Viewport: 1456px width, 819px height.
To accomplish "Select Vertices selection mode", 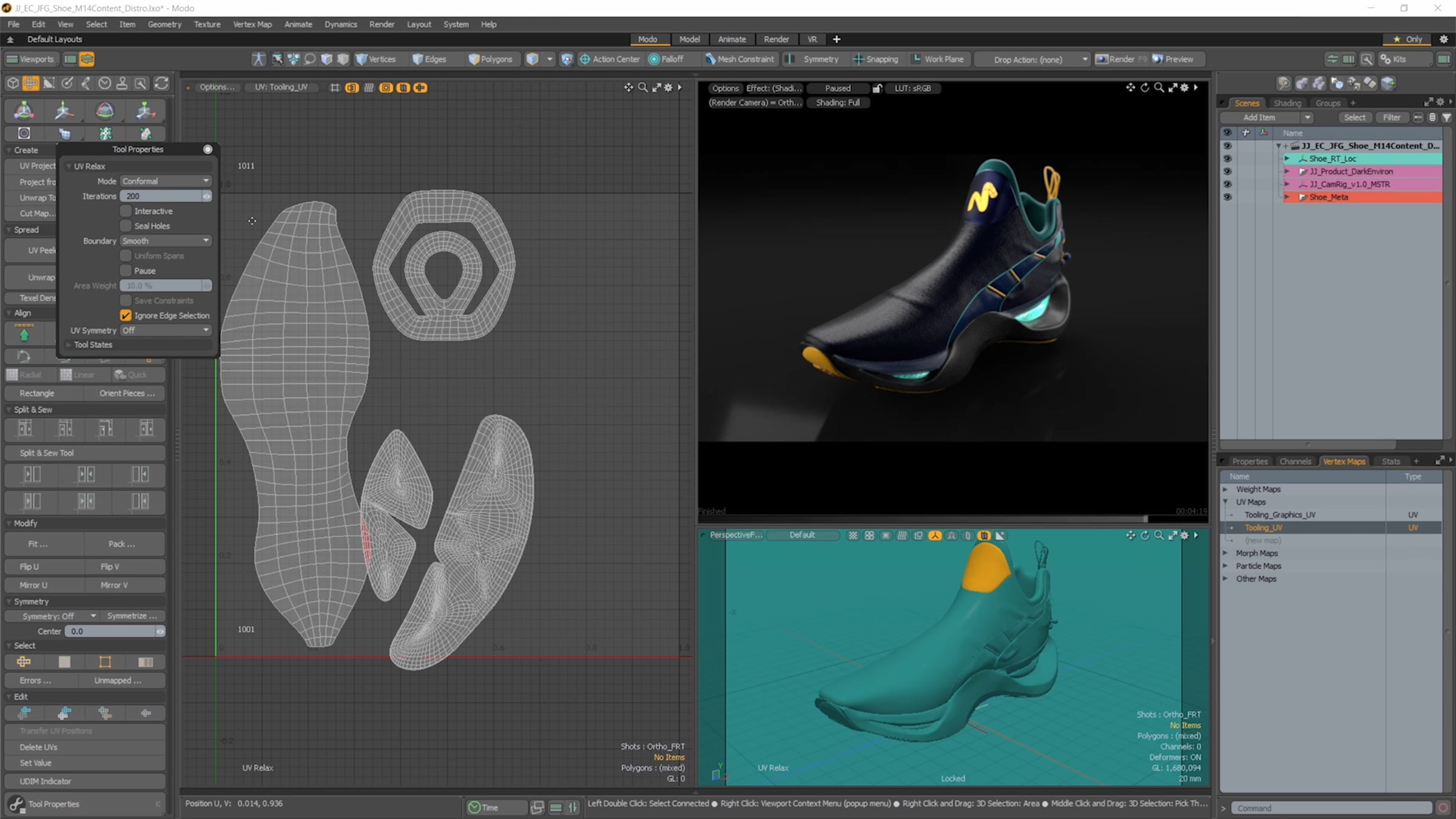I will [376, 59].
